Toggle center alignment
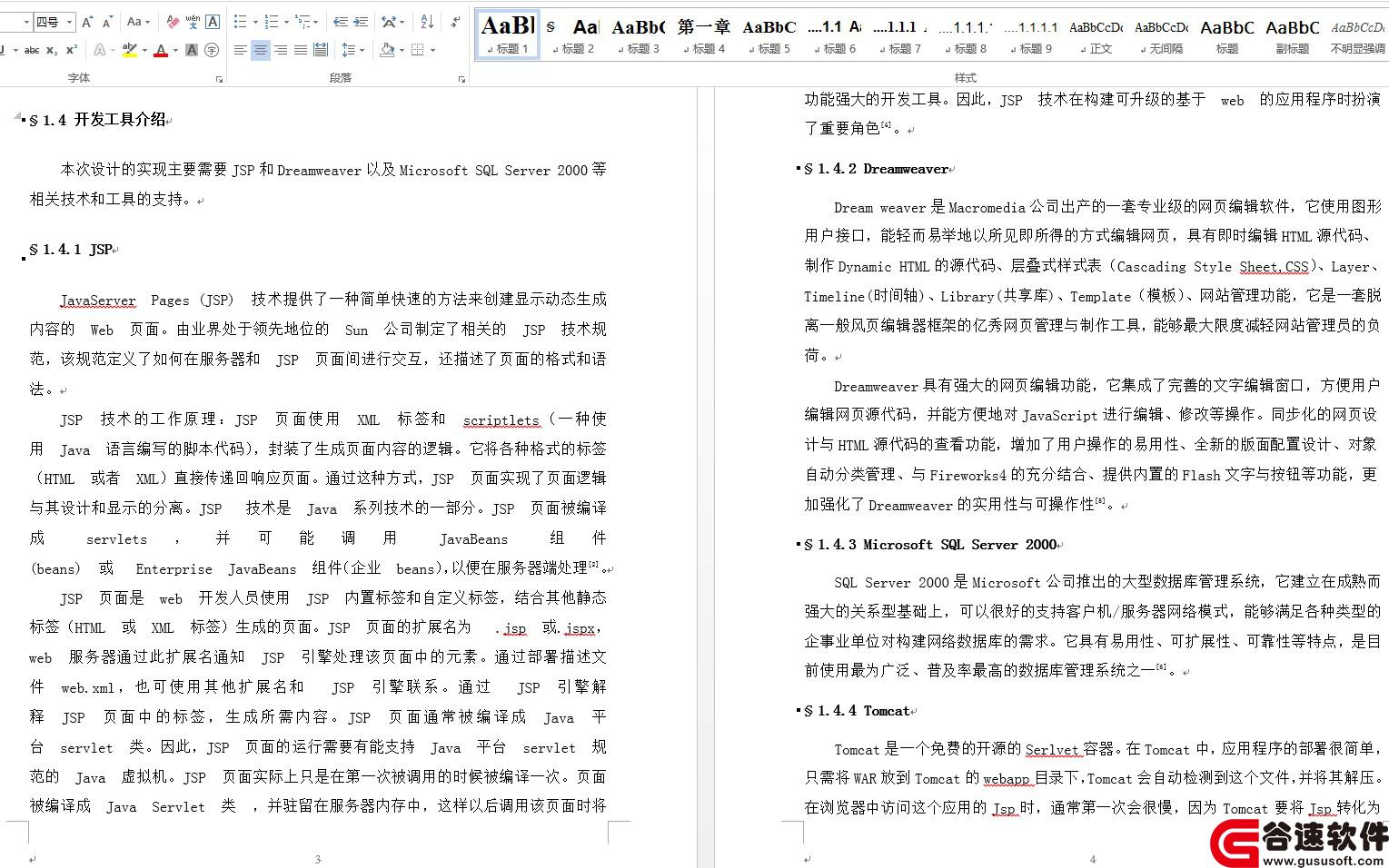The width and height of the screenshot is (1389, 868). click(x=260, y=50)
